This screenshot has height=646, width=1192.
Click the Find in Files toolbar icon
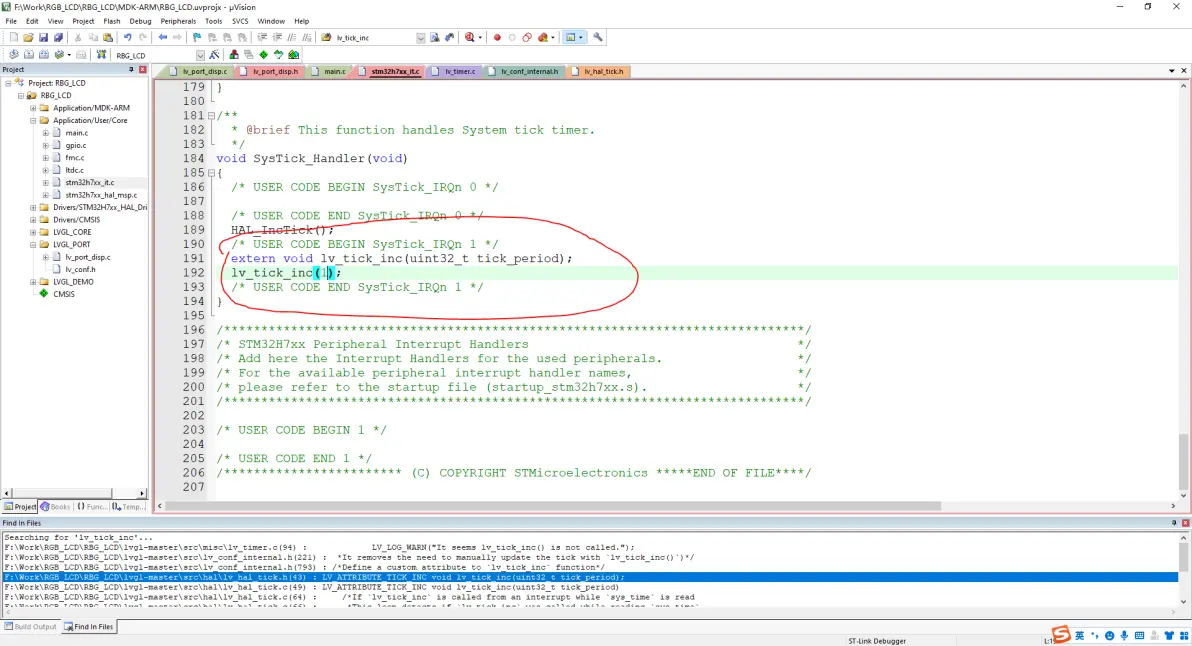pyautogui.click(x=435, y=38)
